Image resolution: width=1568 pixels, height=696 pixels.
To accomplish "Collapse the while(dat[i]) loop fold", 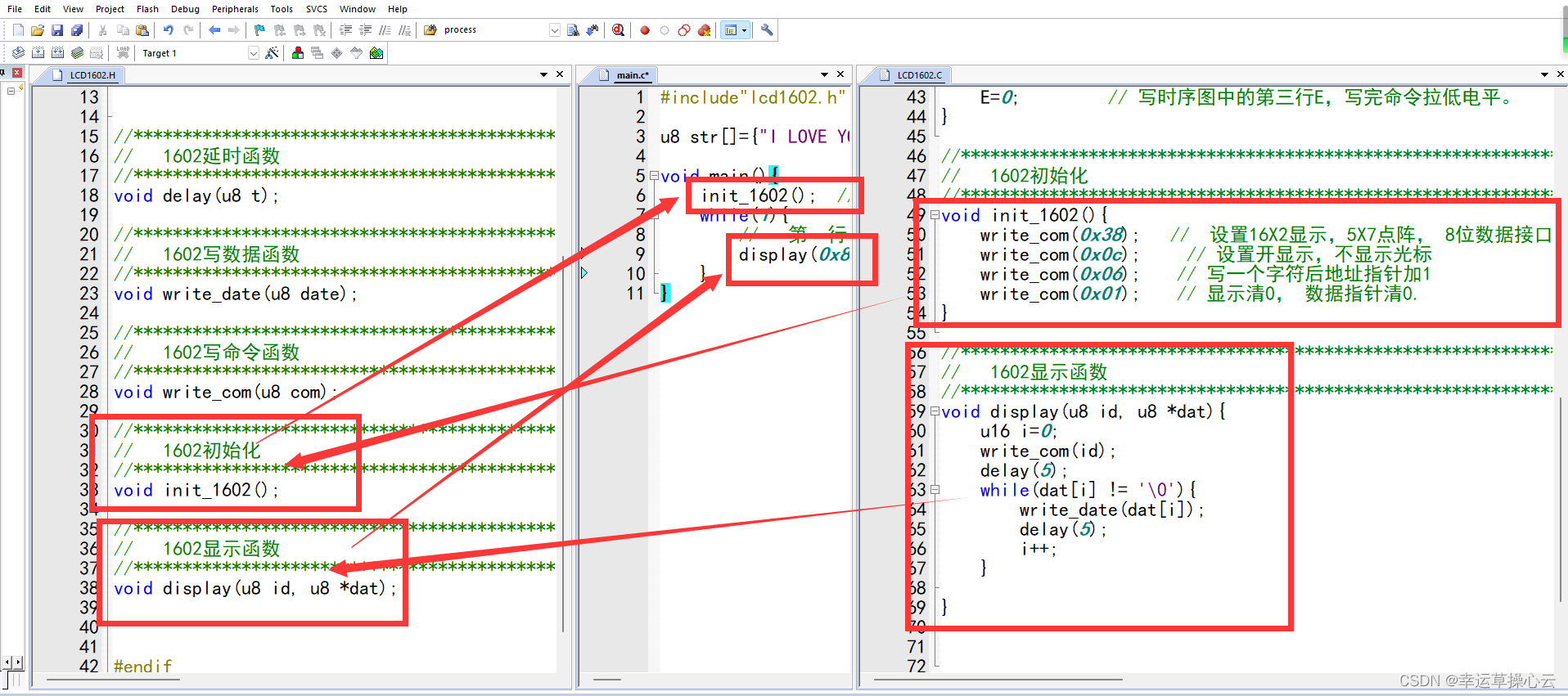I will (x=935, y=490).
